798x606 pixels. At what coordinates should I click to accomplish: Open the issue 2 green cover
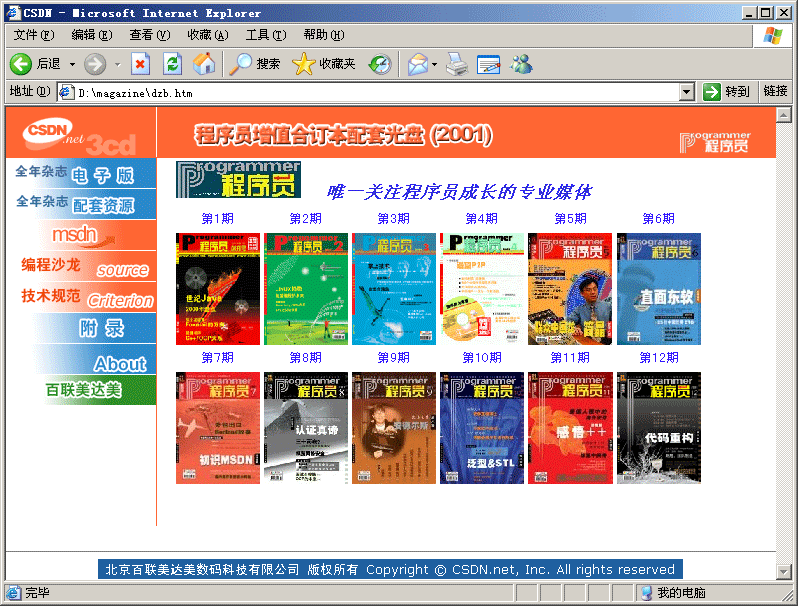point(306,289)
